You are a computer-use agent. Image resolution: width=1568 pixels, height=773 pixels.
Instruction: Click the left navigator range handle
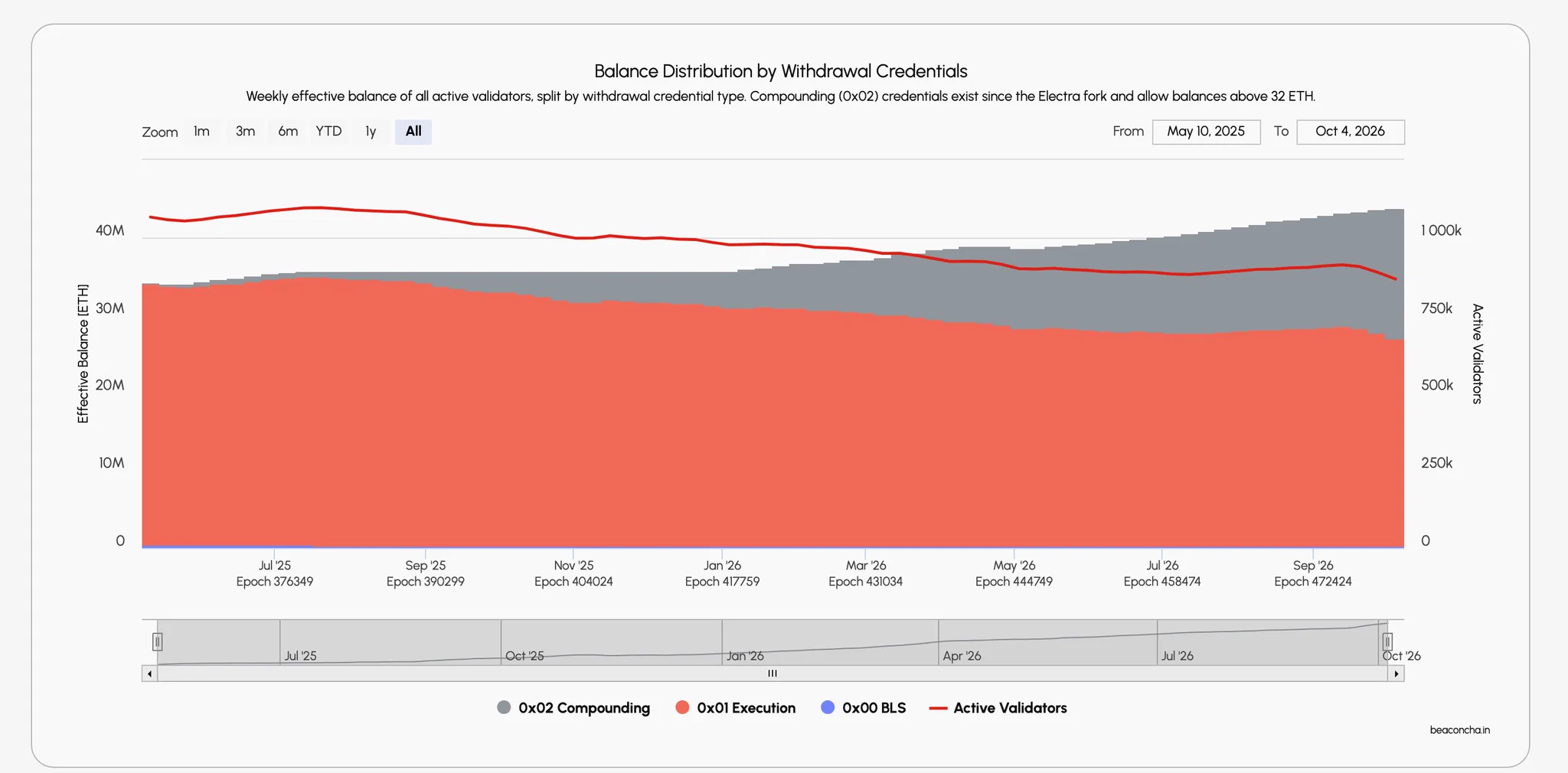point(157,641)
